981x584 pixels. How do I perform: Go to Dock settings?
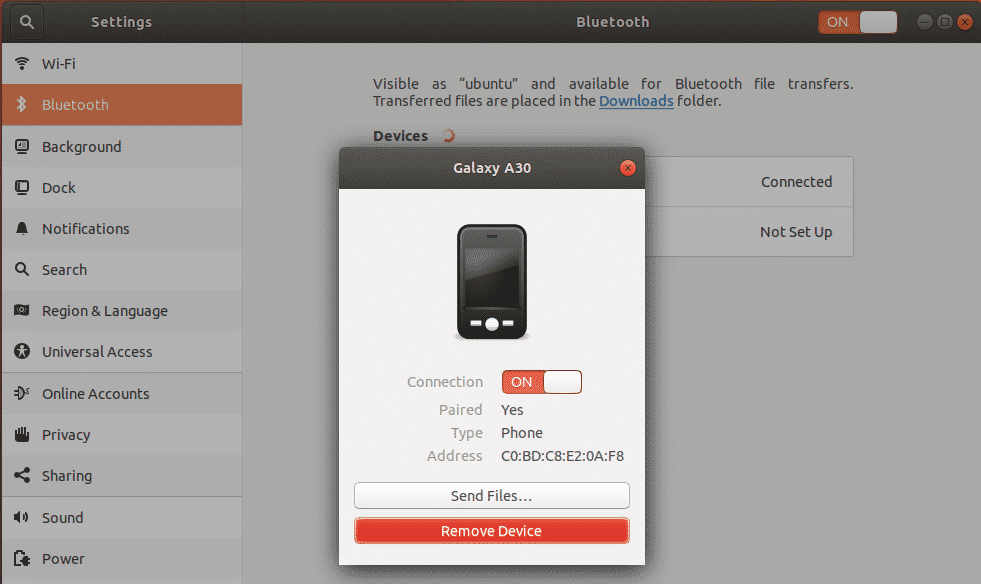tap(122, 187)
